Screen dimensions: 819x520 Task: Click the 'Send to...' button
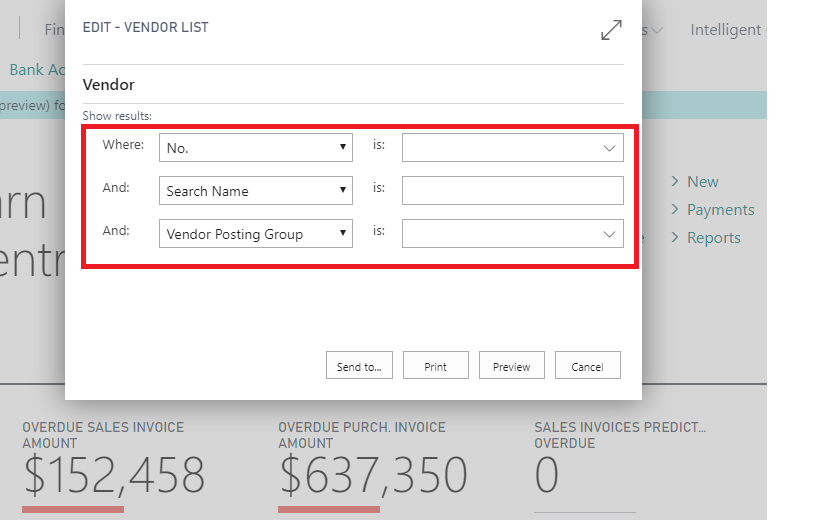tap(359, 366)
